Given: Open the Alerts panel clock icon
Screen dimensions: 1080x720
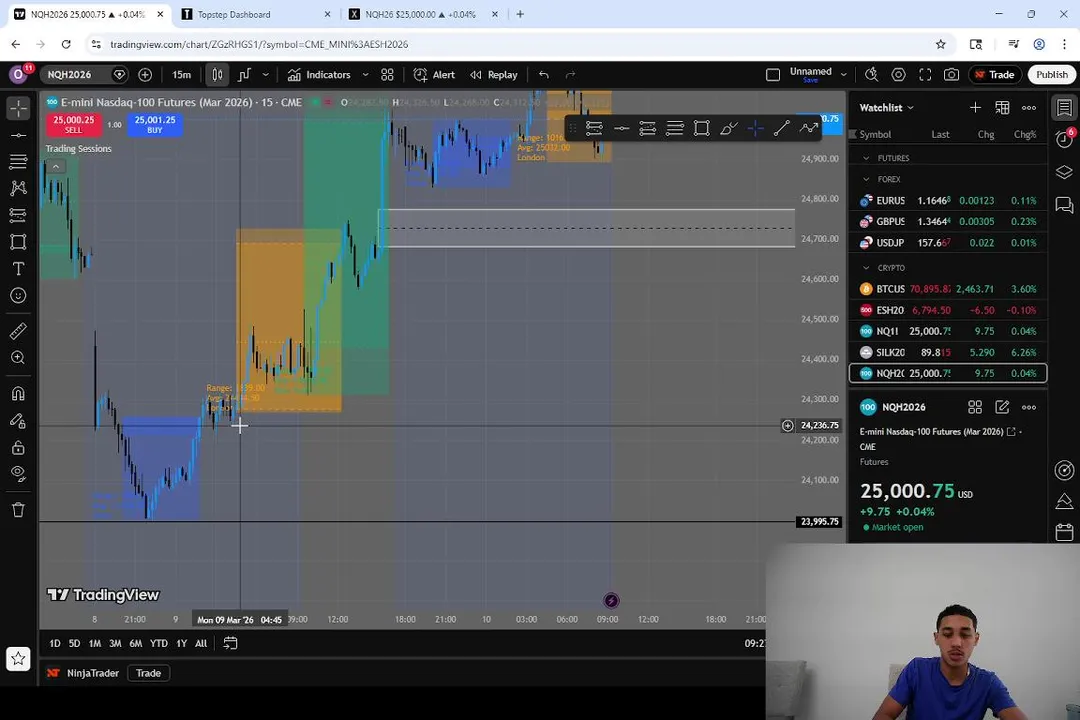Looking at the screenshot, I should pyautogui.click(x=1064, y=139).
